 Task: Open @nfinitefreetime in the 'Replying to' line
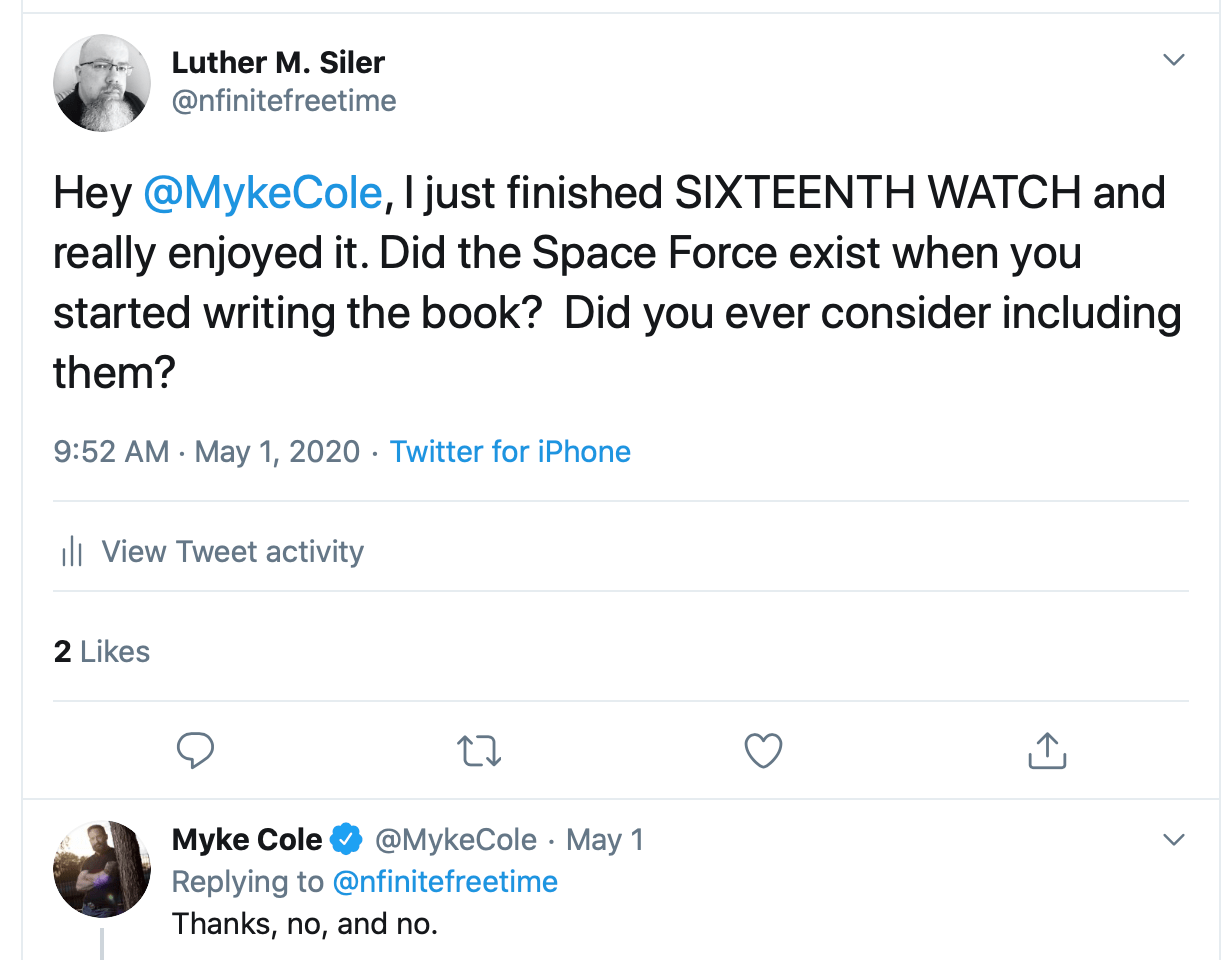click(445, 882)
